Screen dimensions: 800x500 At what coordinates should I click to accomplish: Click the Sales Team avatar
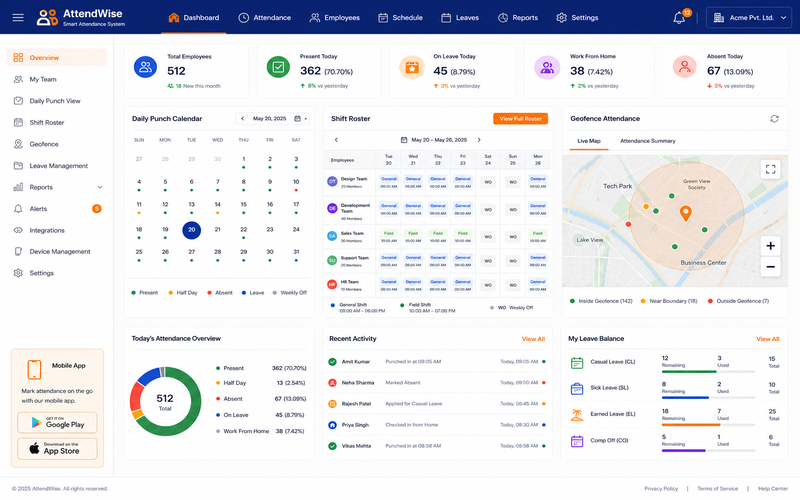point(332,236)
